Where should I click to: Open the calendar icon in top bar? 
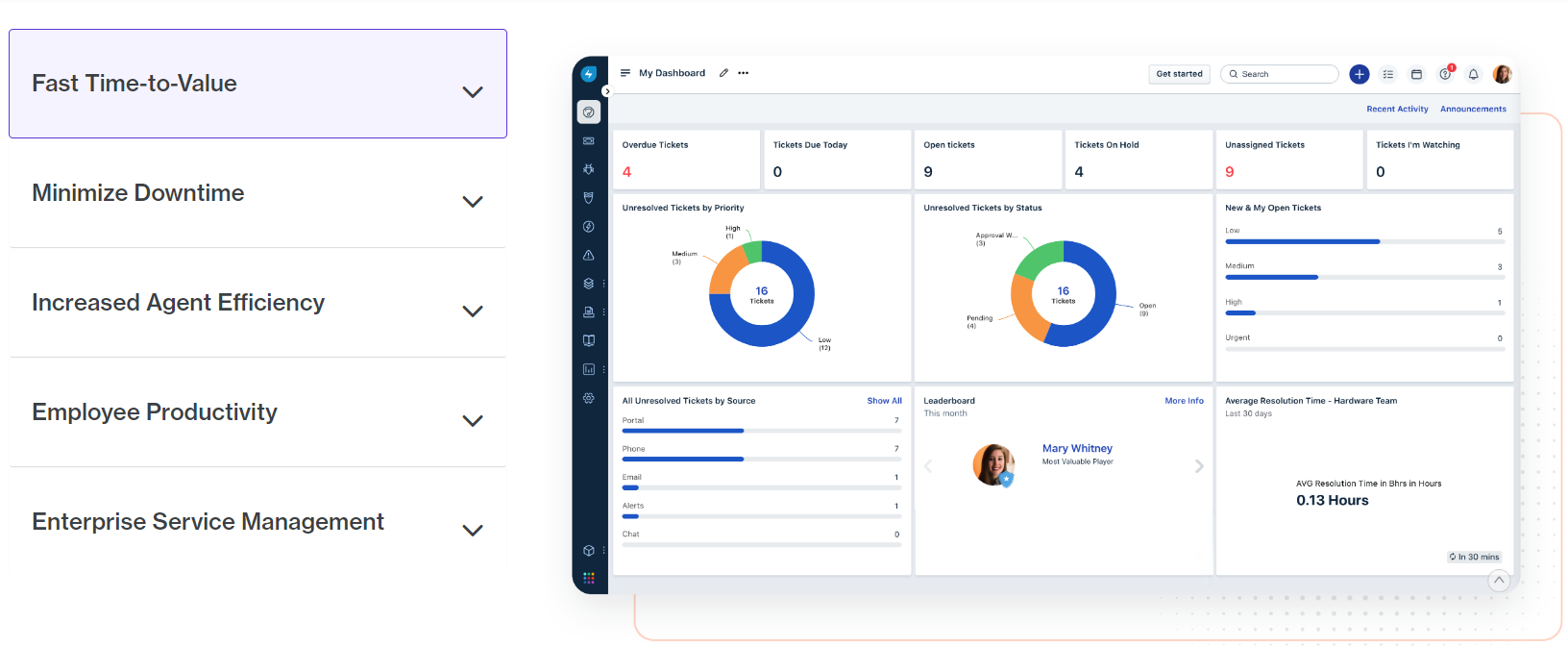coord(1416,74)
